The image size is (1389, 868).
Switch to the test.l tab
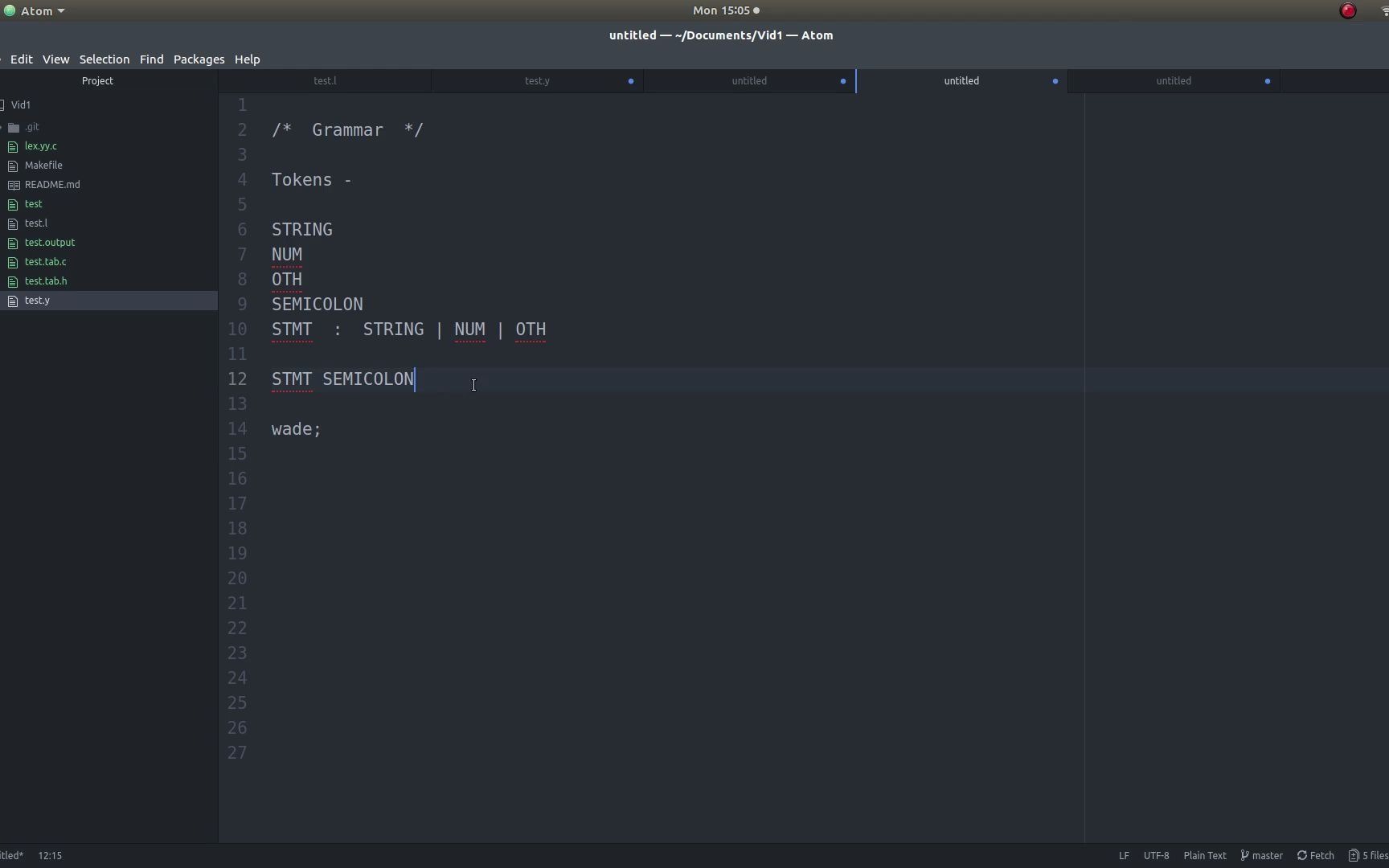pyautogui.click(x=325, y=81)
